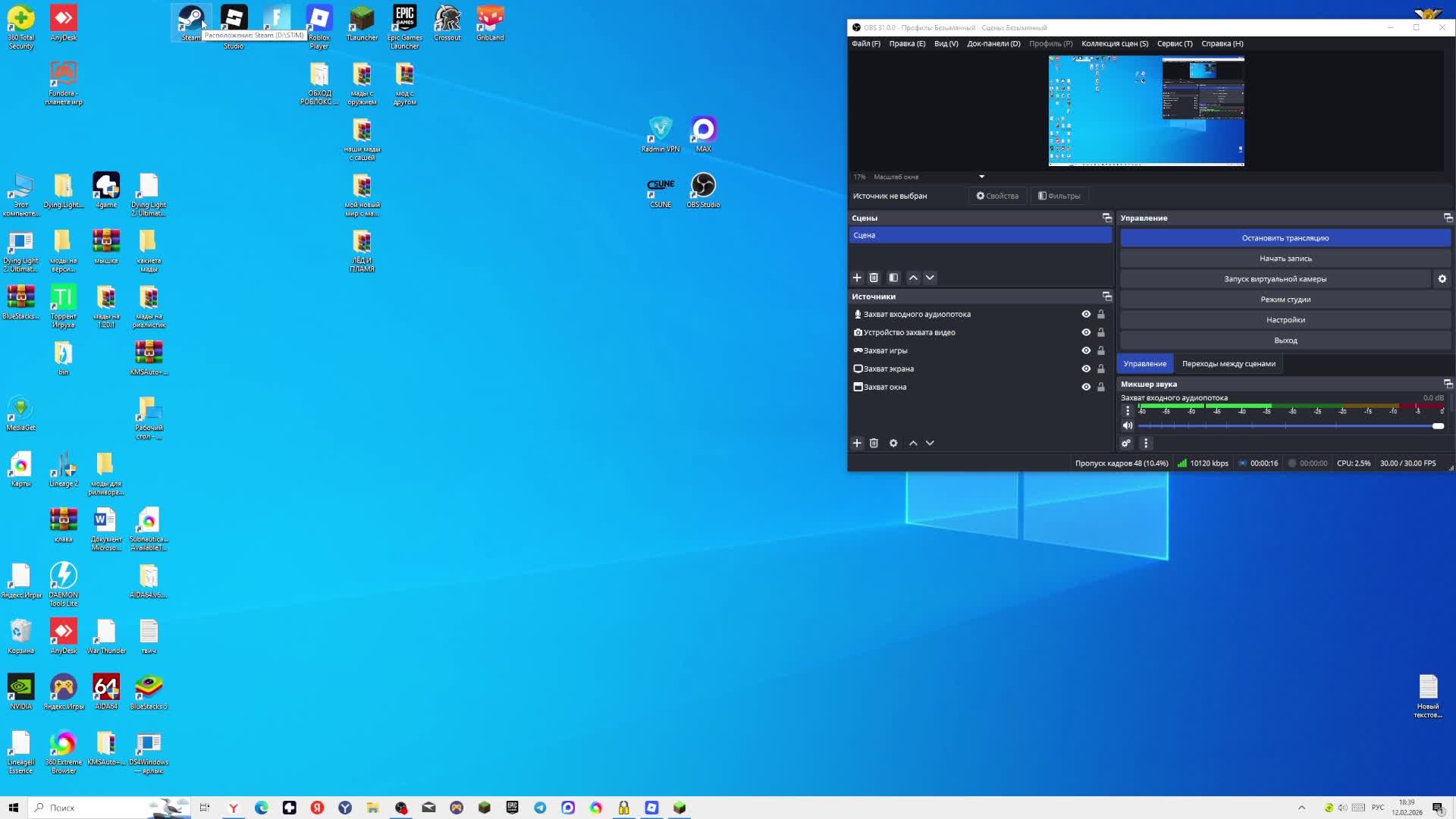This screenshot has width=1456, height=819.
Task: Open source properties gear in Sources panel
Action: point(893,443)
